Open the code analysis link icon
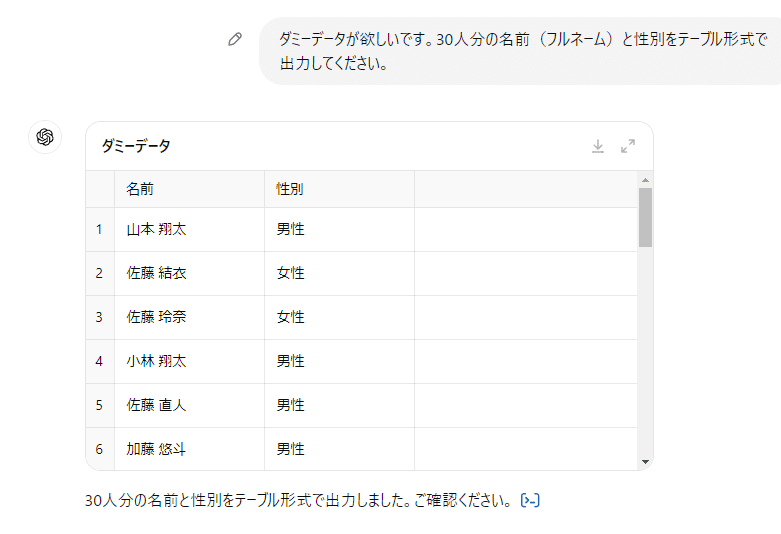The width and height of the screenshot is (781, 534). [x=530, y=500]
